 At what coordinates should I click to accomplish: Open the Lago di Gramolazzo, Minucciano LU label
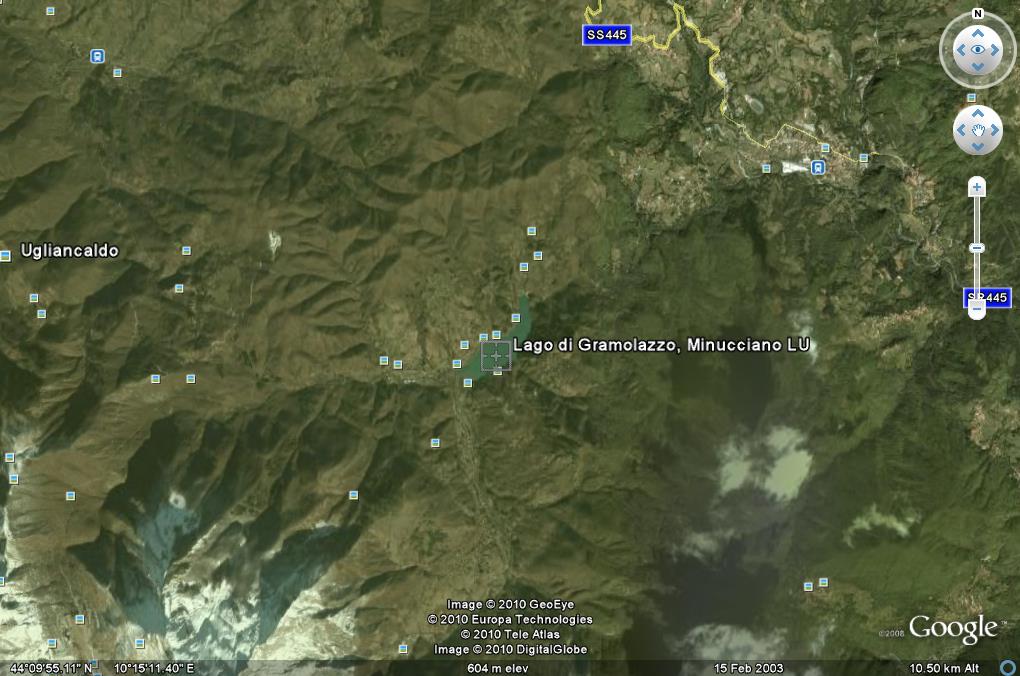pyautogui.click(x=661, y=345)
